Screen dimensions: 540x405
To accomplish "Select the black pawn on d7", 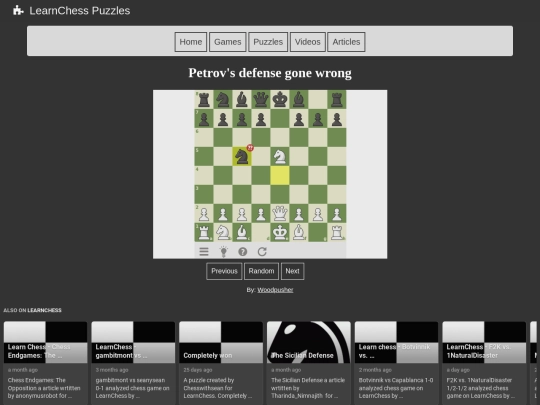I will click(x=261, y=118).
